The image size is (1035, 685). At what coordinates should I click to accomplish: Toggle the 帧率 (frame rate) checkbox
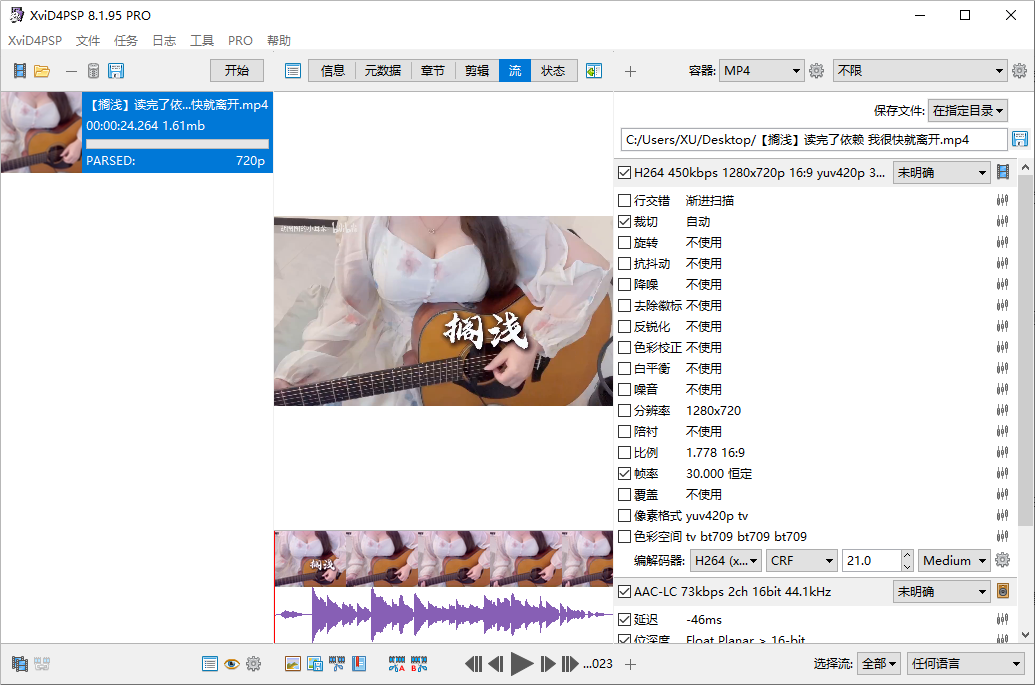pyautogui.click(x=625, y=474)
